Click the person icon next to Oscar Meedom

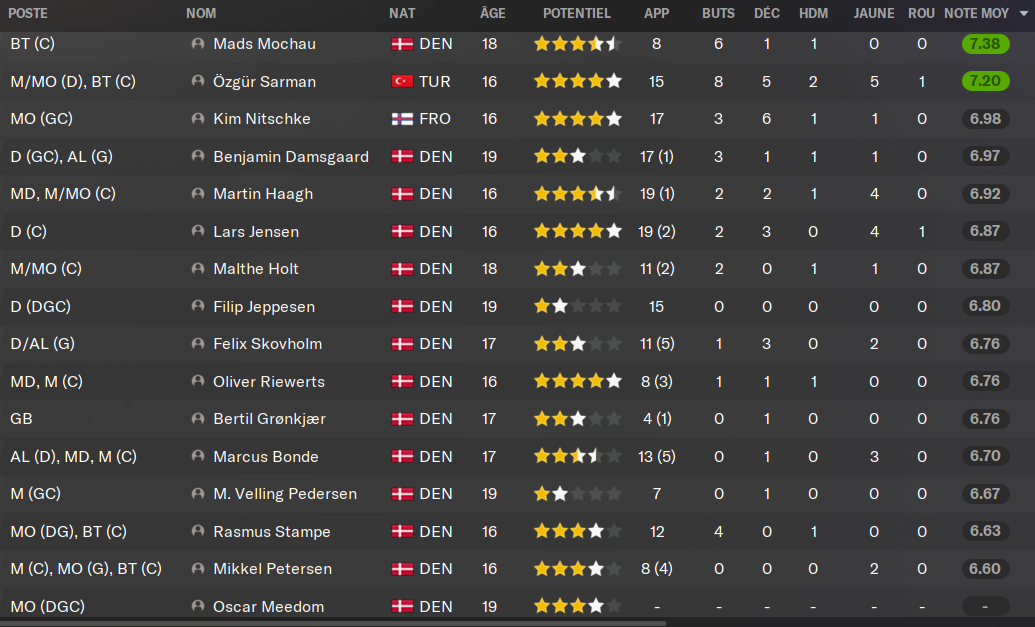coord(197,606)
